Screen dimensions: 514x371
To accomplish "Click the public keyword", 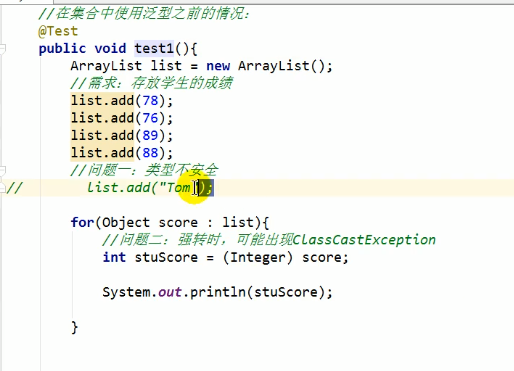I will (62, 49).
